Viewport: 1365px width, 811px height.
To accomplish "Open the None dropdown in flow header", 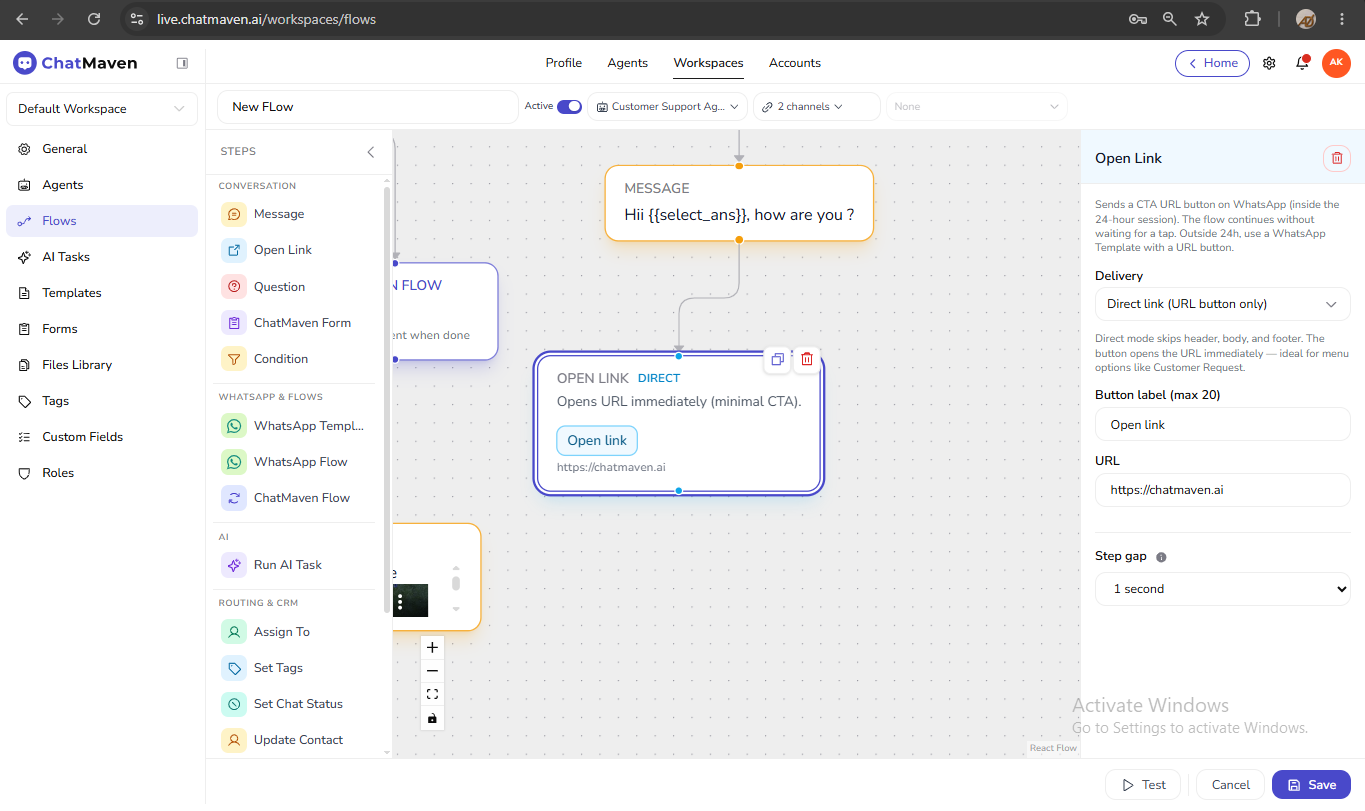I will coord(976,106).
